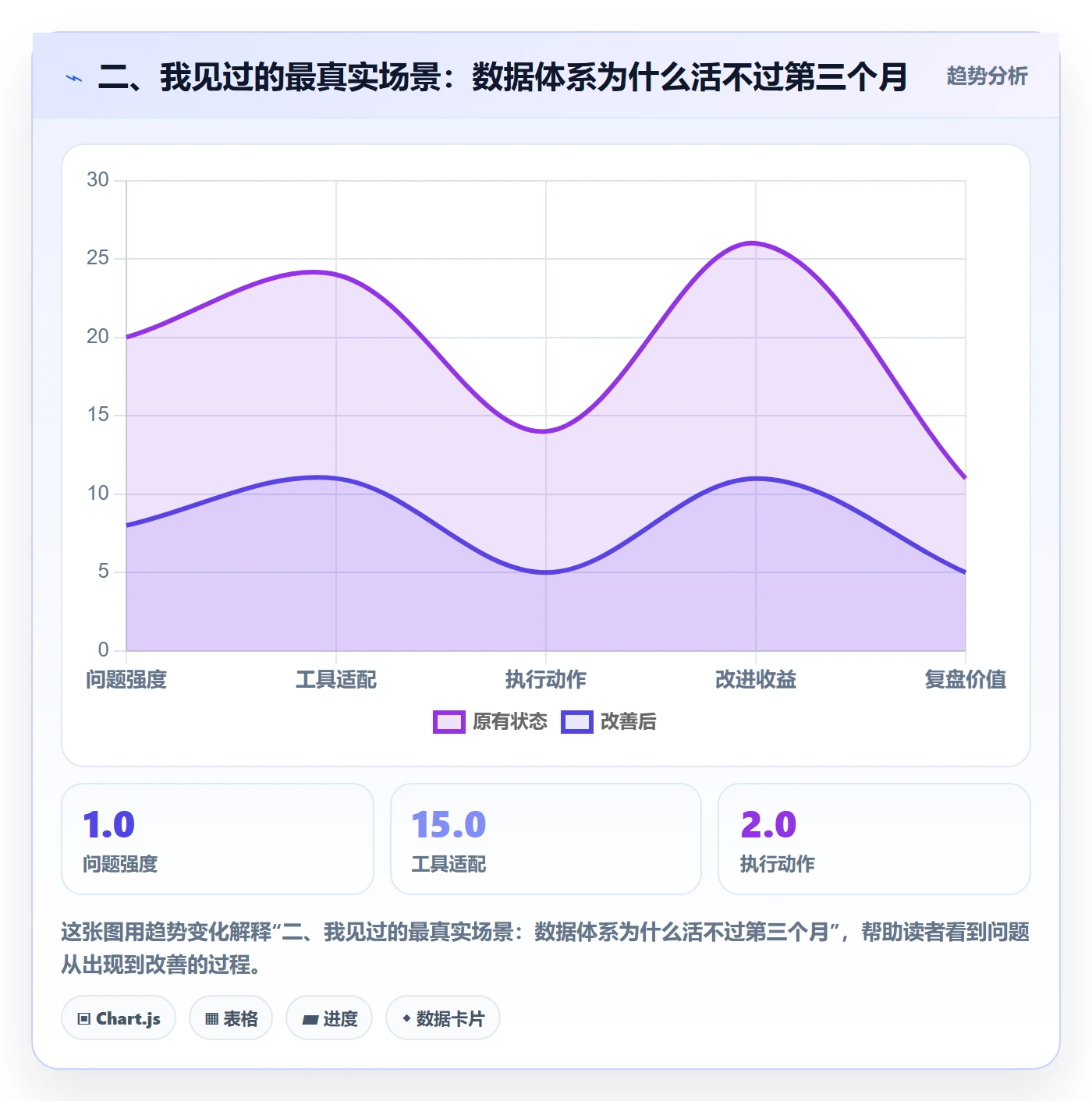This screenshot has height=1101, width=1092.
Task: Click the description paragraph starting with 这张图用趋势变化解释
Action: point(545,948)
